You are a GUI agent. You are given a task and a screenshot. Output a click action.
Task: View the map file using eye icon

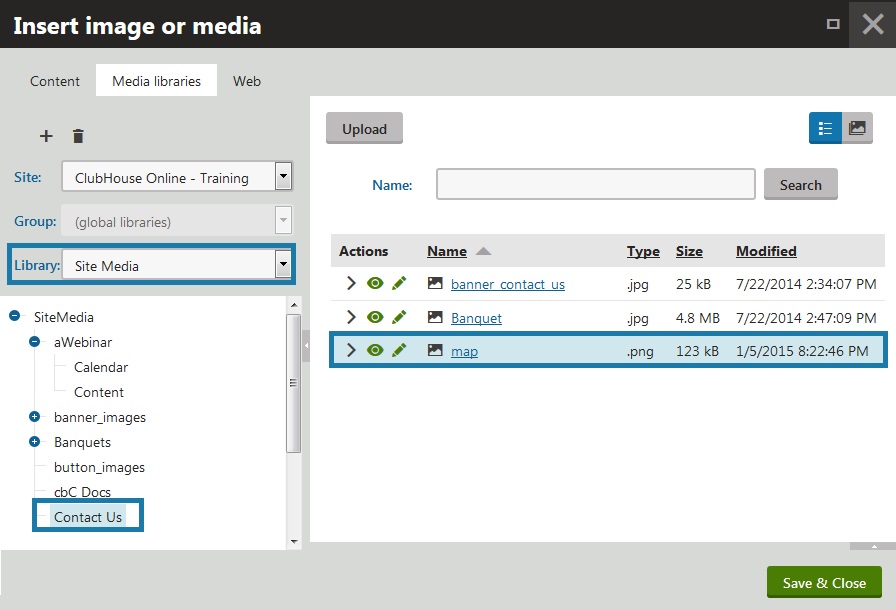tap(375, 351)
